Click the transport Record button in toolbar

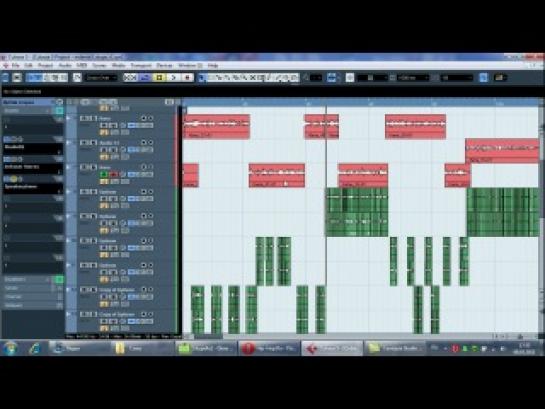pyautogui.click(x=187, y=77)
